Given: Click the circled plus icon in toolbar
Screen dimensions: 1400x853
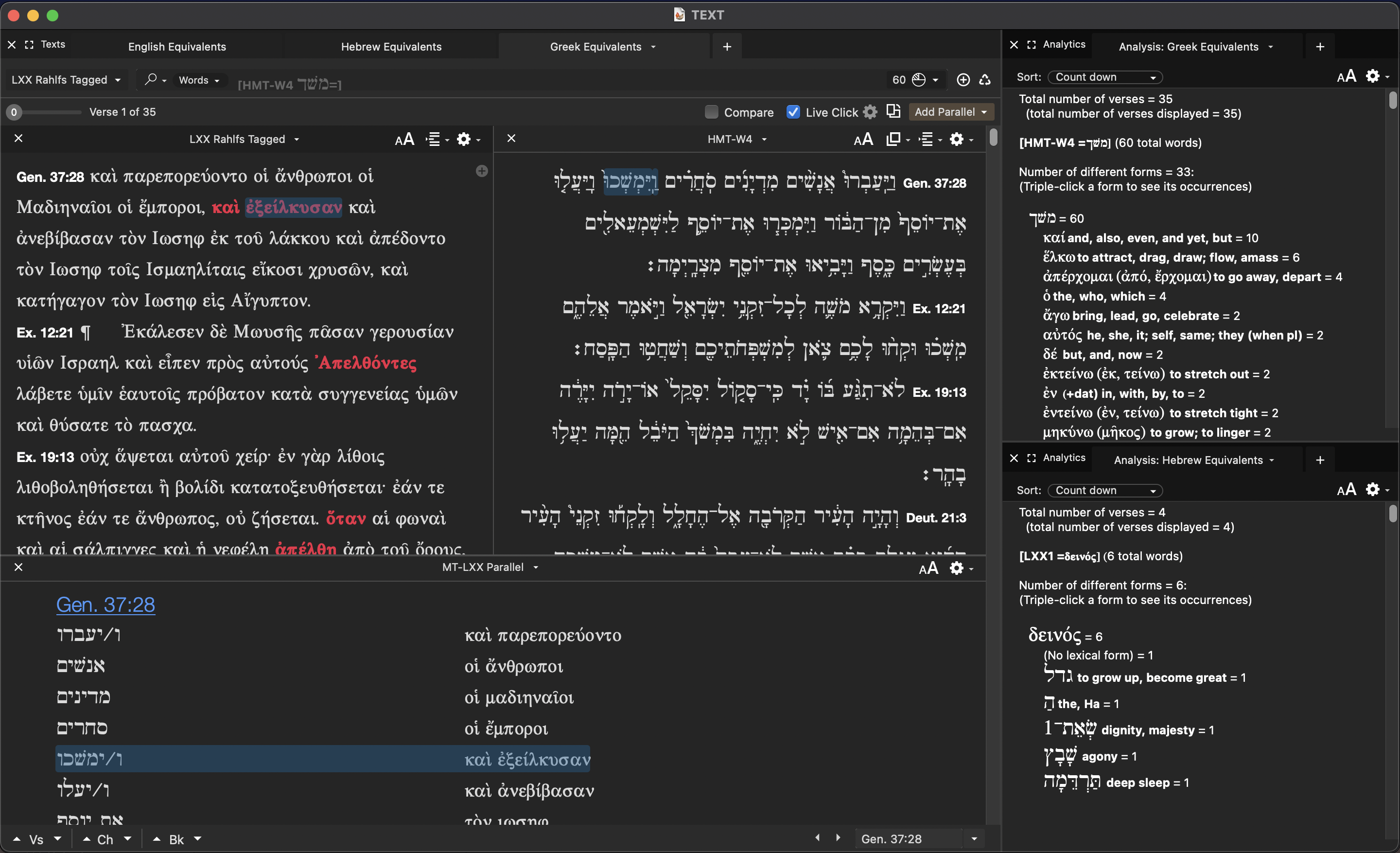Looking at the screenshot, I should 962,80.
